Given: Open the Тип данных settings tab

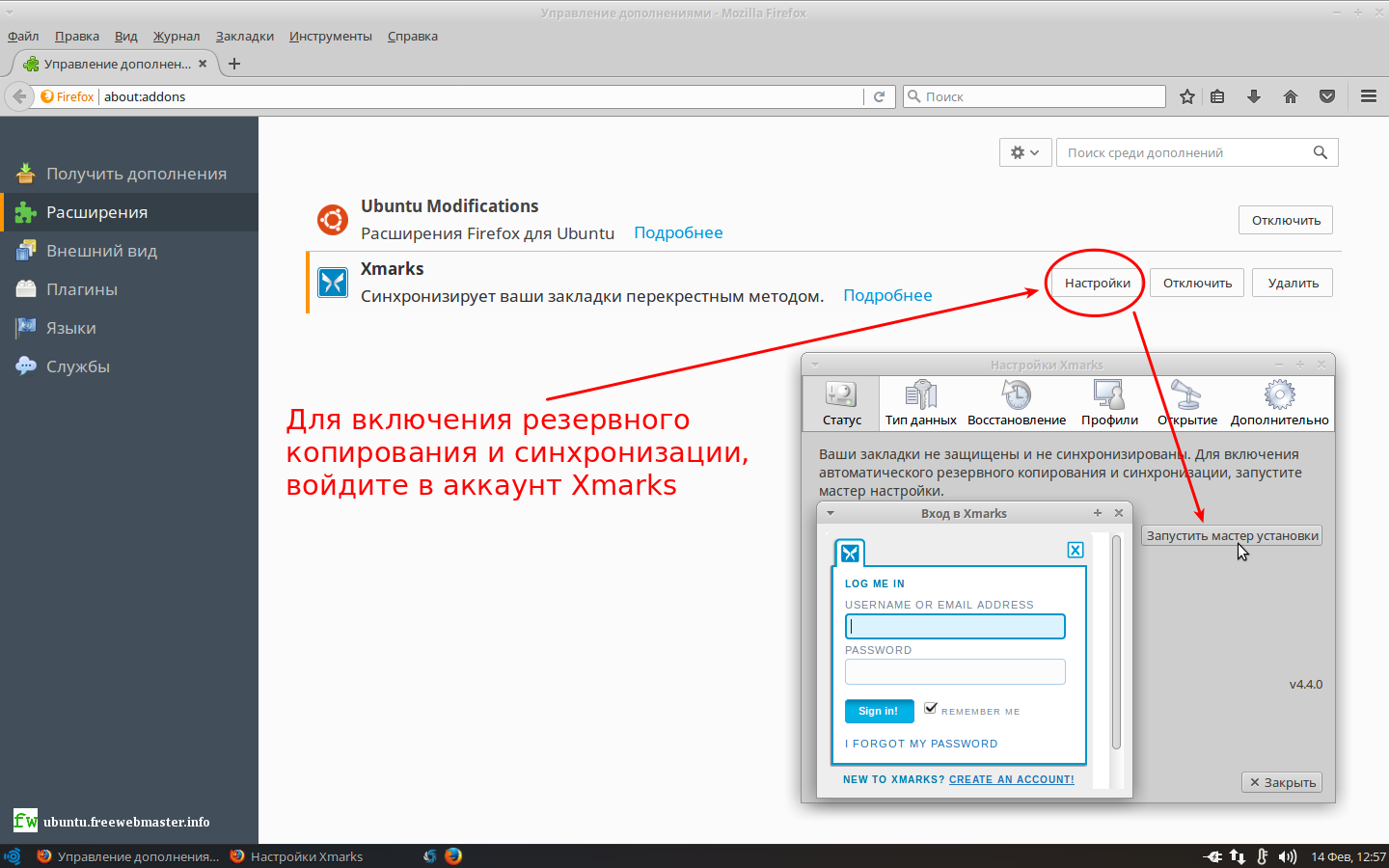Looking at the screenshot, I should click(x=921, y=403).
